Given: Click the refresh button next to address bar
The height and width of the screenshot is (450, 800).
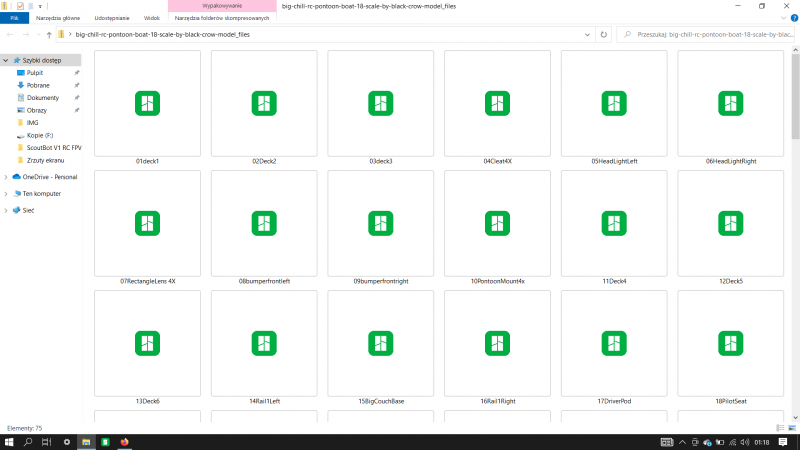Looking at the screenshot, I should pyautogui.click(x=604, y=35).
